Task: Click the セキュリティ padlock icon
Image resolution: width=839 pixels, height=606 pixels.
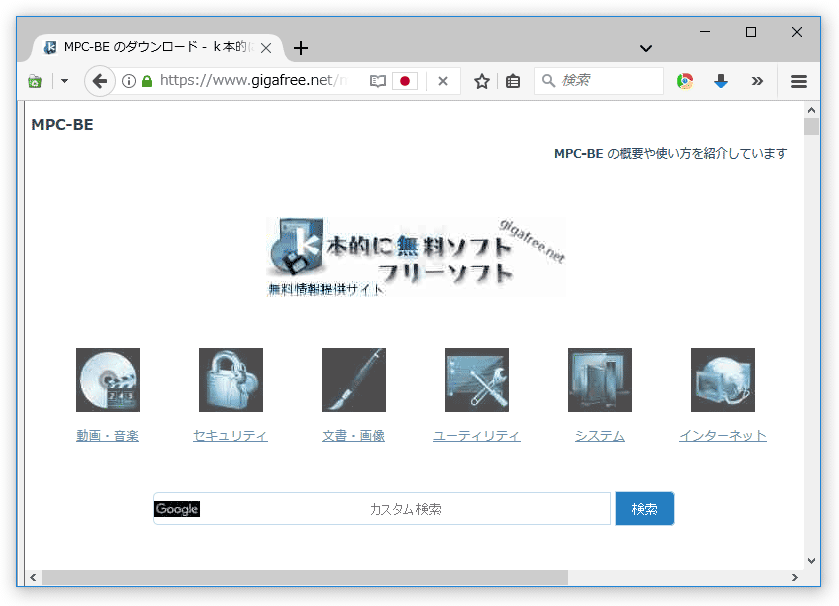Action: coord(231,380)
